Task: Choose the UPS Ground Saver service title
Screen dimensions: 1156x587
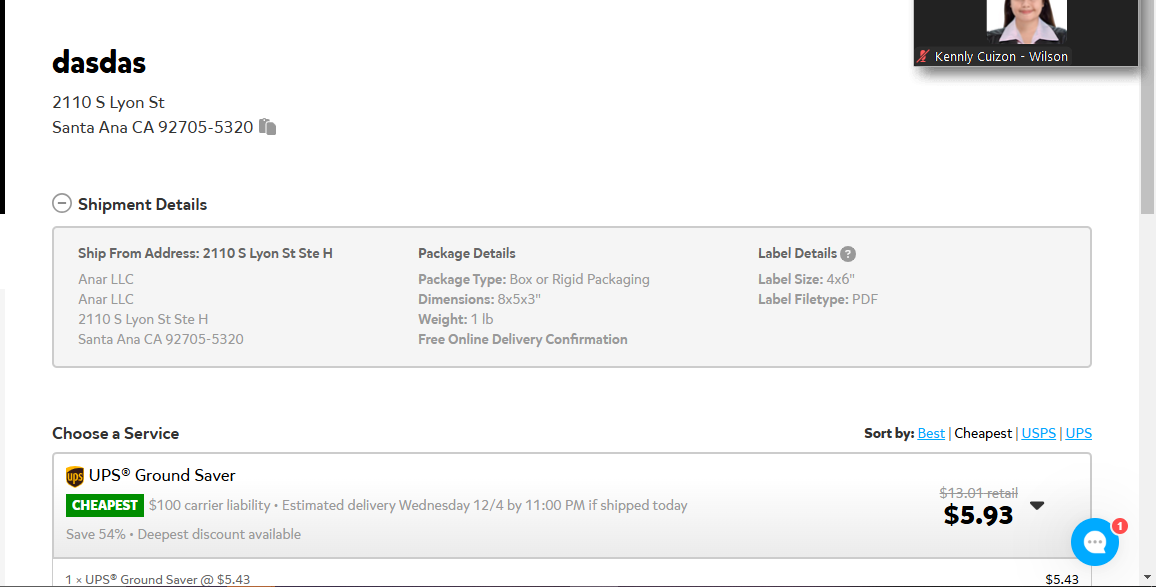Action: click(161, 476)
